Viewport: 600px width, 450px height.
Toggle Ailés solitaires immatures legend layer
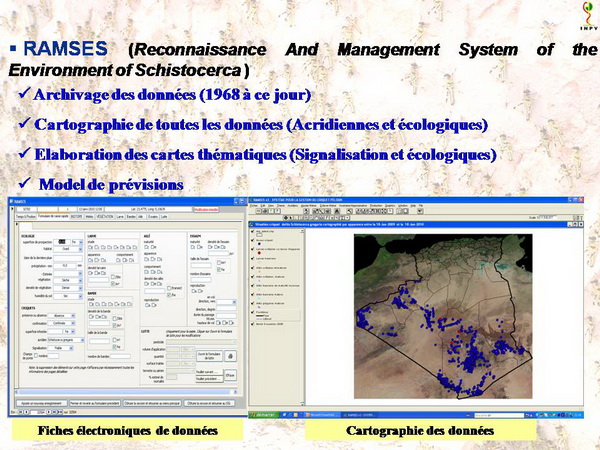[x=253, y=268]
